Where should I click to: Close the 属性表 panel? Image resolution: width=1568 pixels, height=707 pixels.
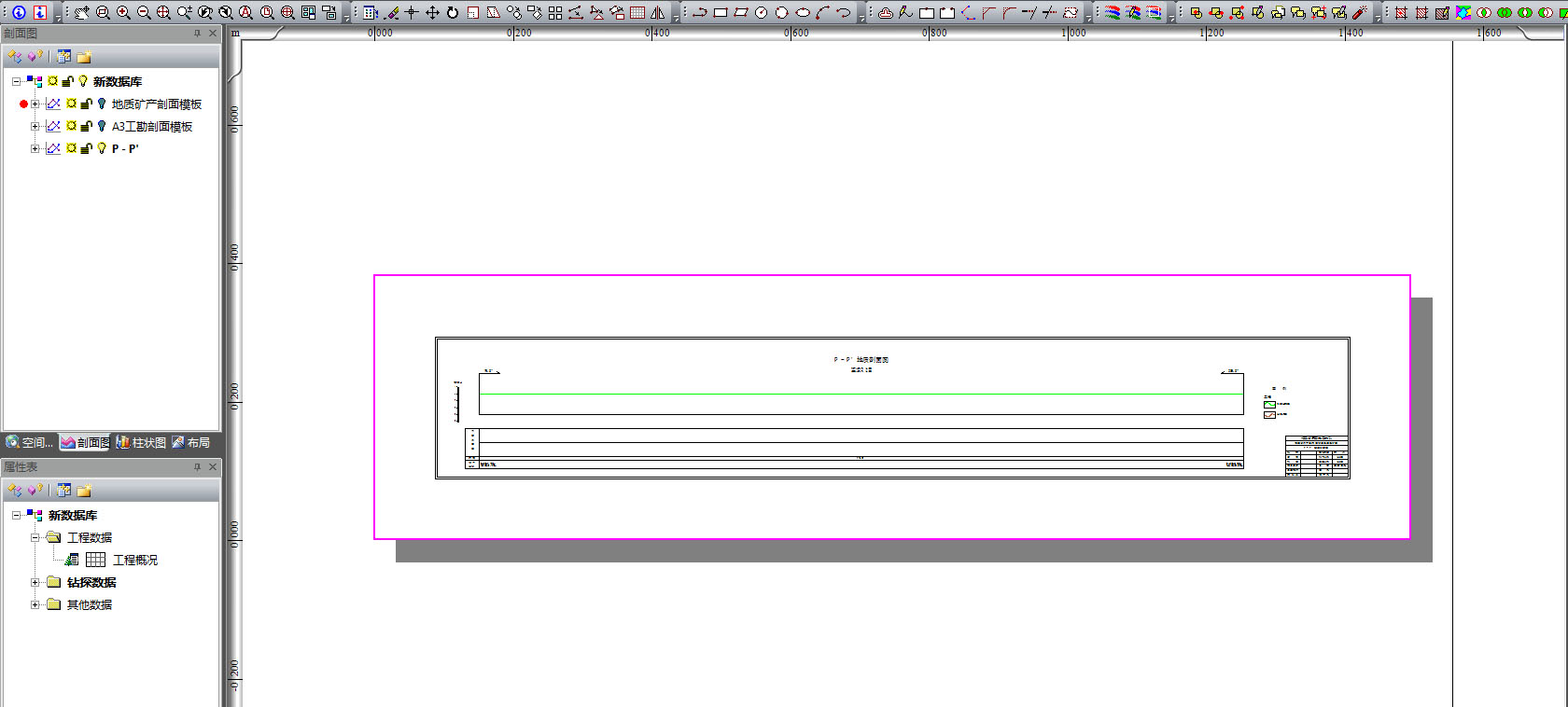pos(213,466)
